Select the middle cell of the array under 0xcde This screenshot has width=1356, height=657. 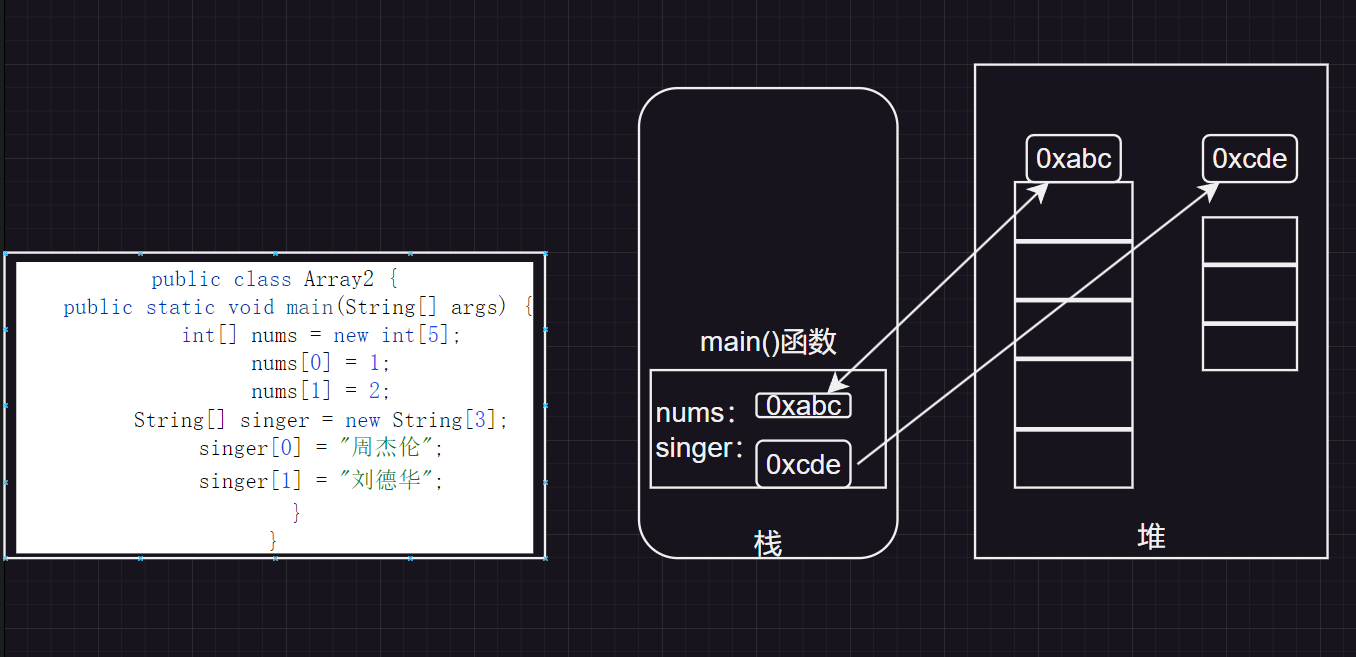[1250, 294]
